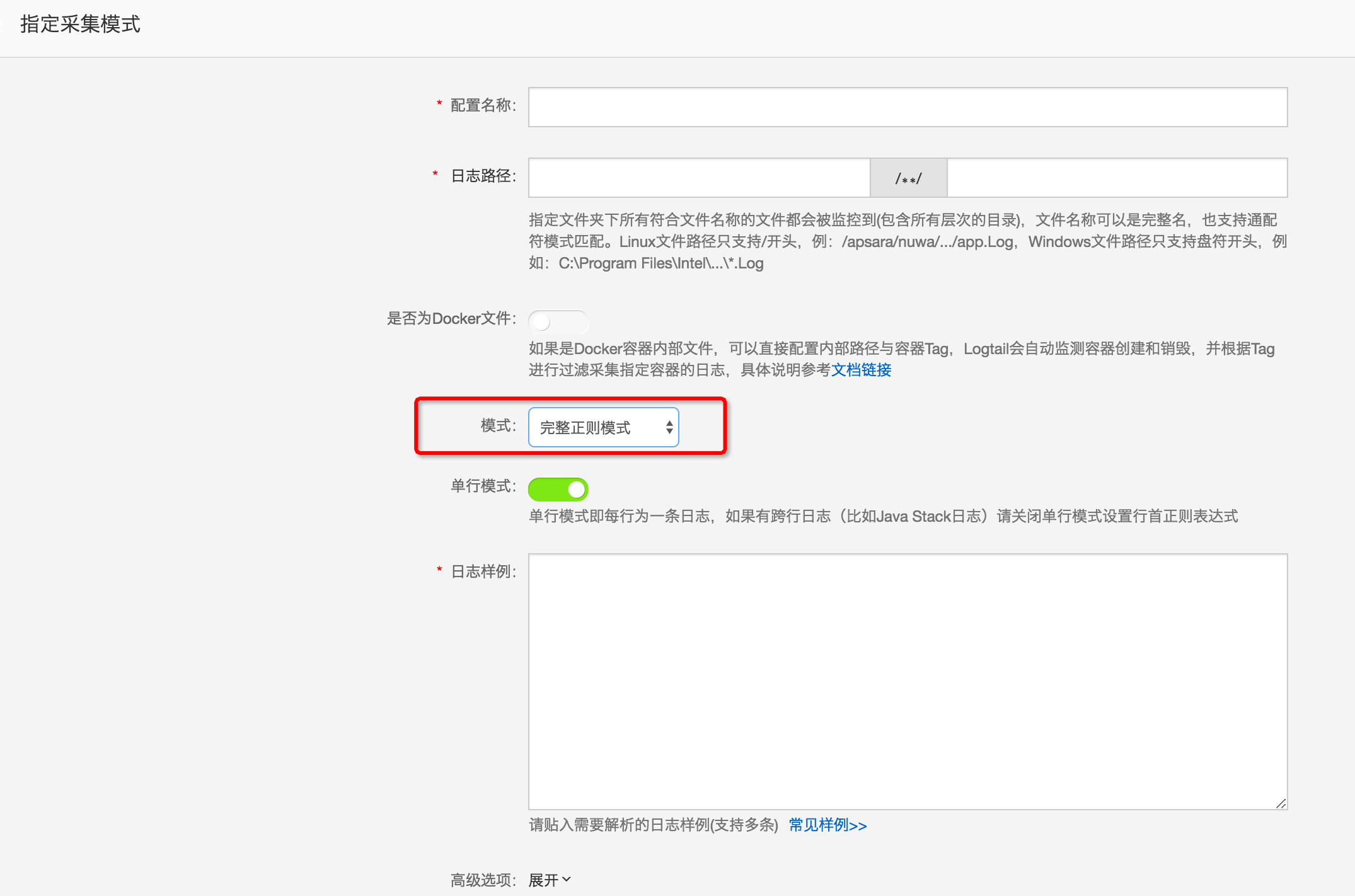The height and width of the screenshot is (896, 1355).
Task: Click the 指定采集模式 page heading
Action: point(80,24)
